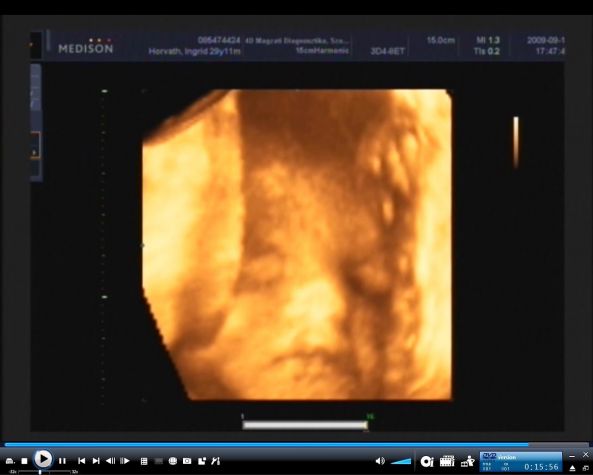Skip to the previous chapter
Image resolution: width=593 pixels, height=475 pixels.
point(81,461)
